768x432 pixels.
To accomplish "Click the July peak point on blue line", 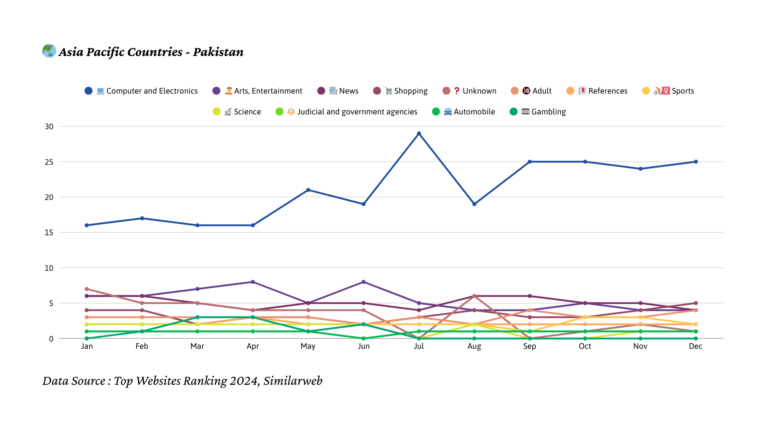I will click(419, 133).
